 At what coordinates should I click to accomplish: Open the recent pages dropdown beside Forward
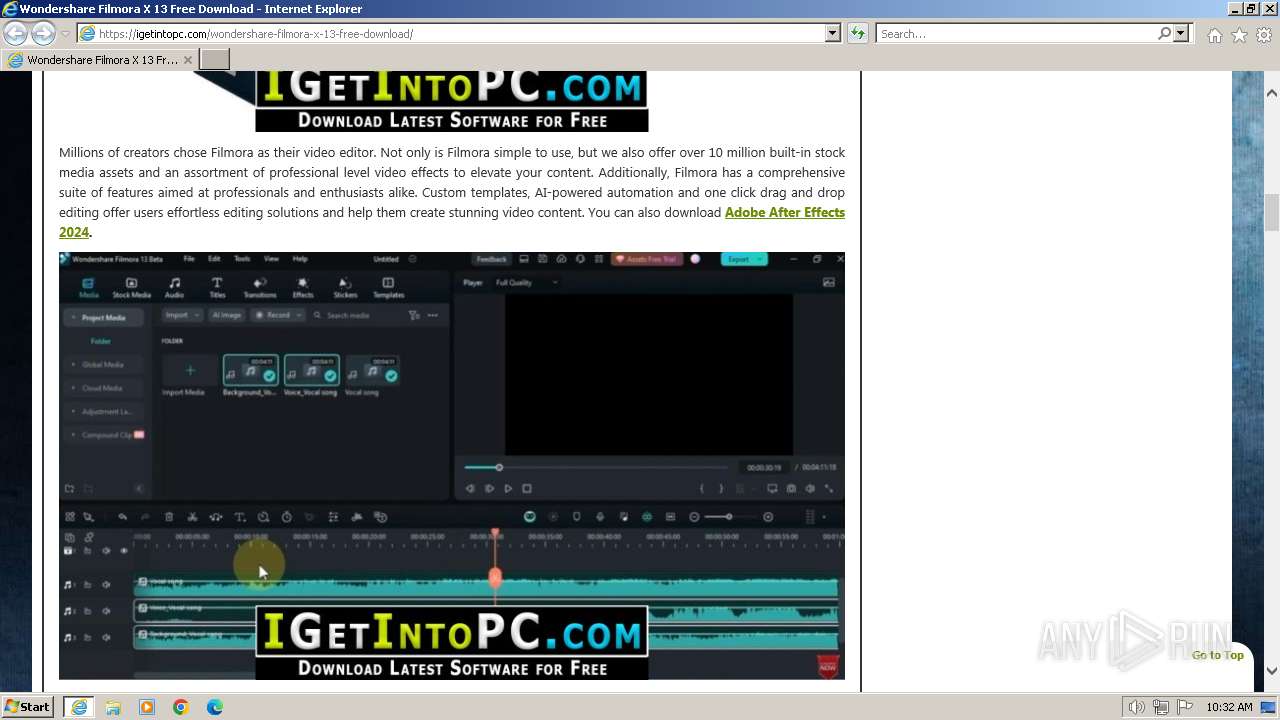65,34
